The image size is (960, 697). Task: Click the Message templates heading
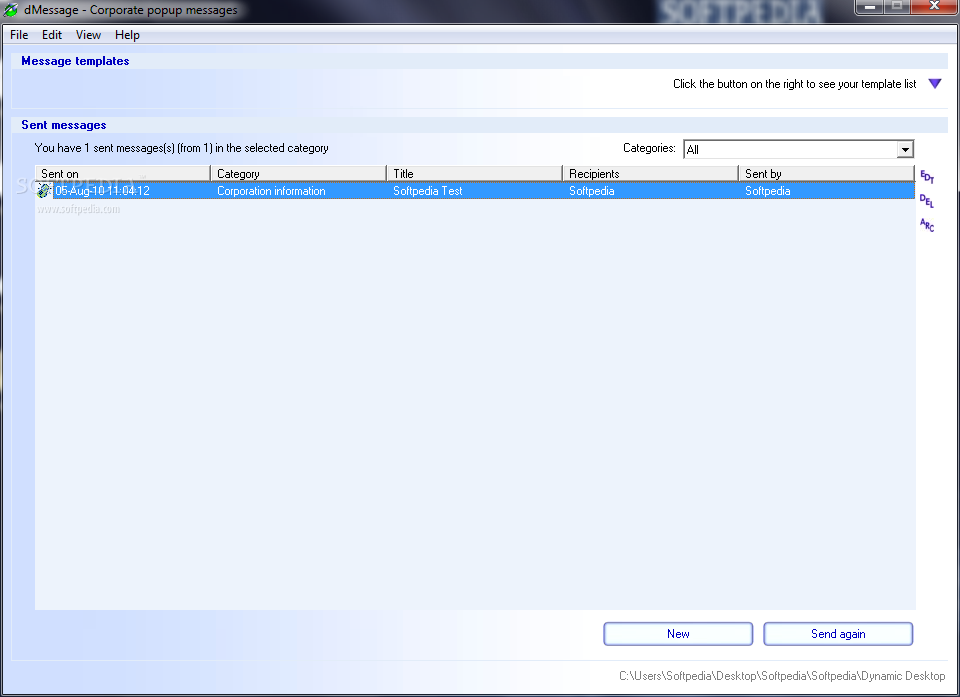75,61
